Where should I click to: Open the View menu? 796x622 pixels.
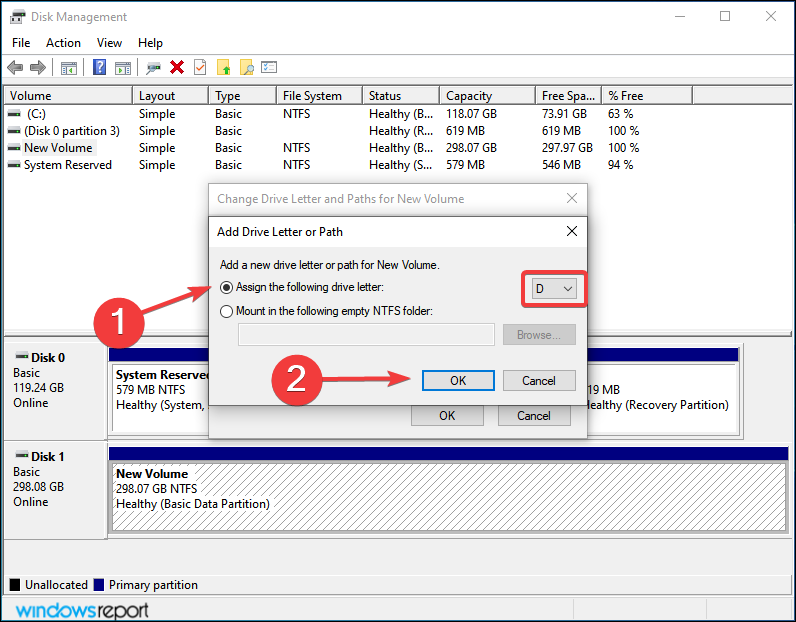[x=109, y=43]
